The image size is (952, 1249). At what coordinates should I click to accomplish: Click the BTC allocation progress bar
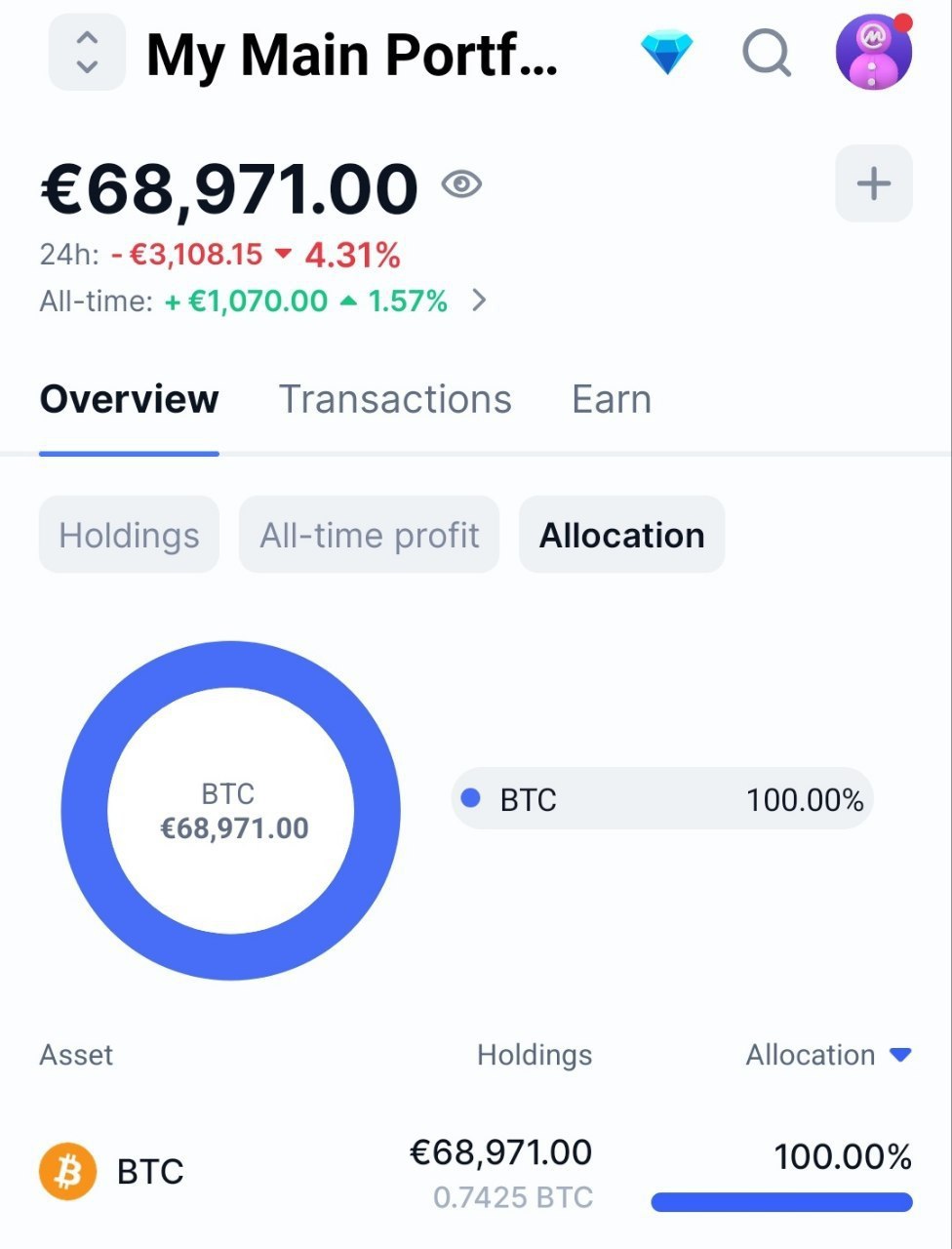tap(781, 1202)
